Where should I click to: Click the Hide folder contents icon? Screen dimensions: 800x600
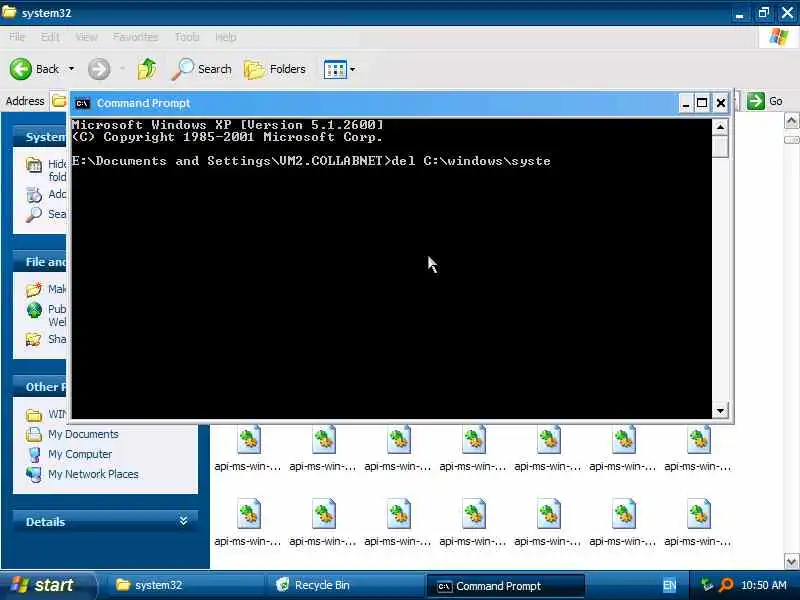click(34, 165)
